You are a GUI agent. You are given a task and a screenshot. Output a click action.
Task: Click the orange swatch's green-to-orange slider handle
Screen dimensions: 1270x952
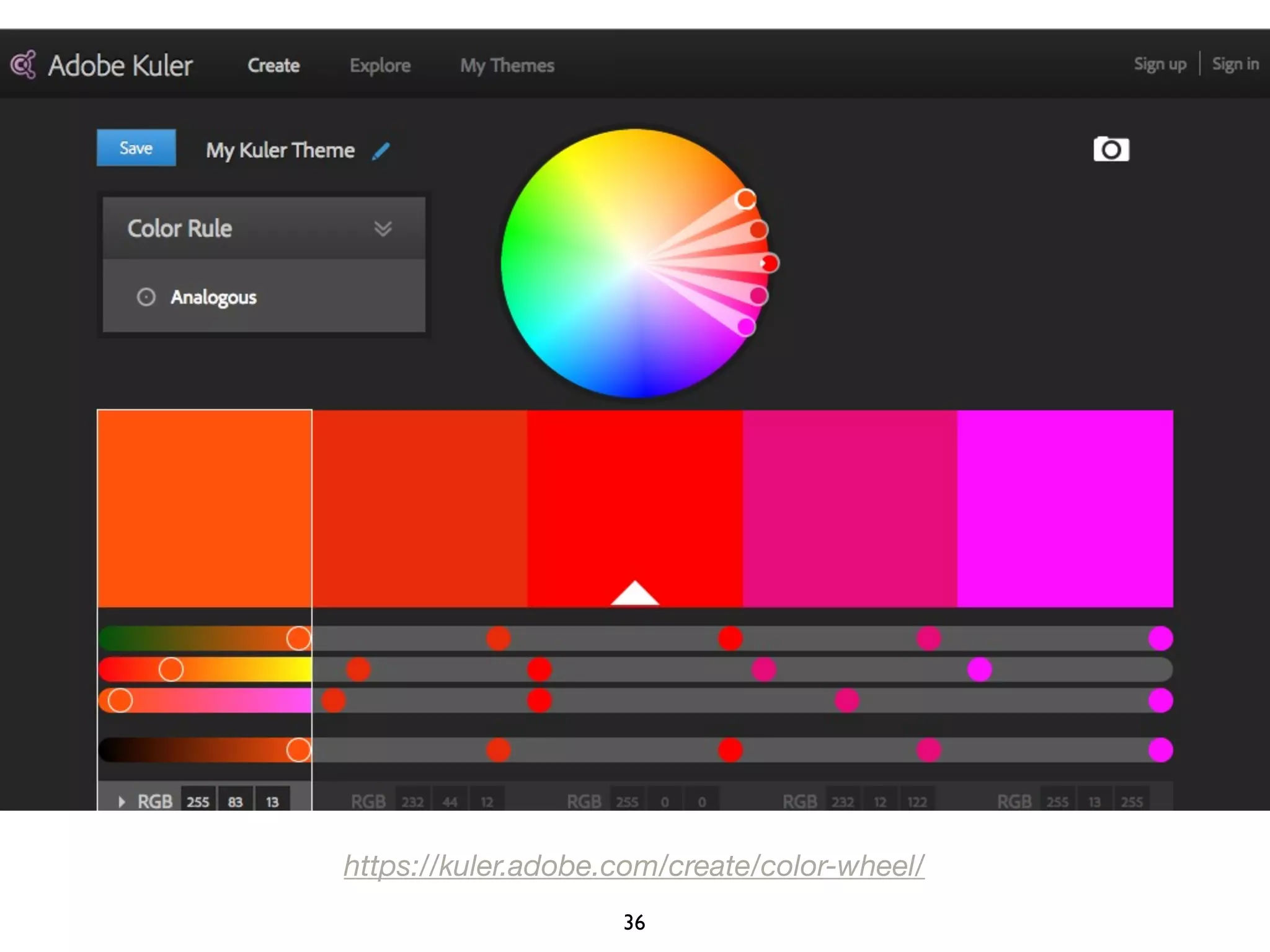(x=298, y=638)
